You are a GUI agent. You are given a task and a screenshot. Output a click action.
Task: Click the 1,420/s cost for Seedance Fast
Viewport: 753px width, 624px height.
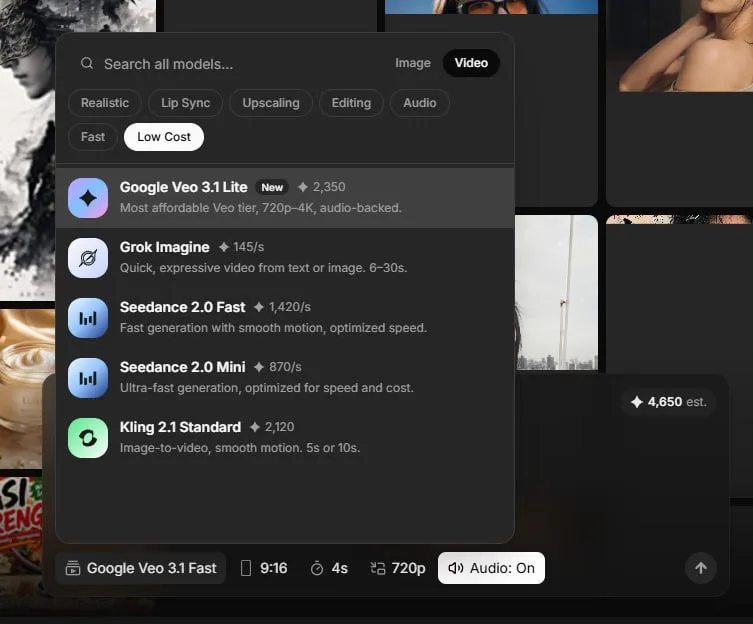[290, 307]
